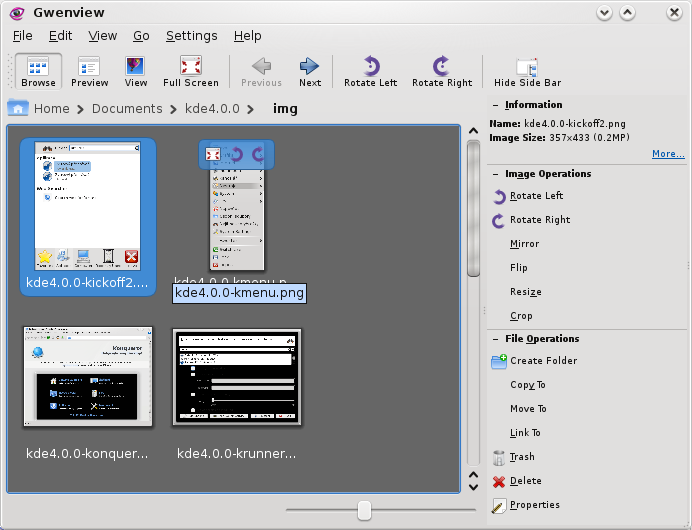
Task: Expand chevron after Home in breadcrumb
Action: 80,109
